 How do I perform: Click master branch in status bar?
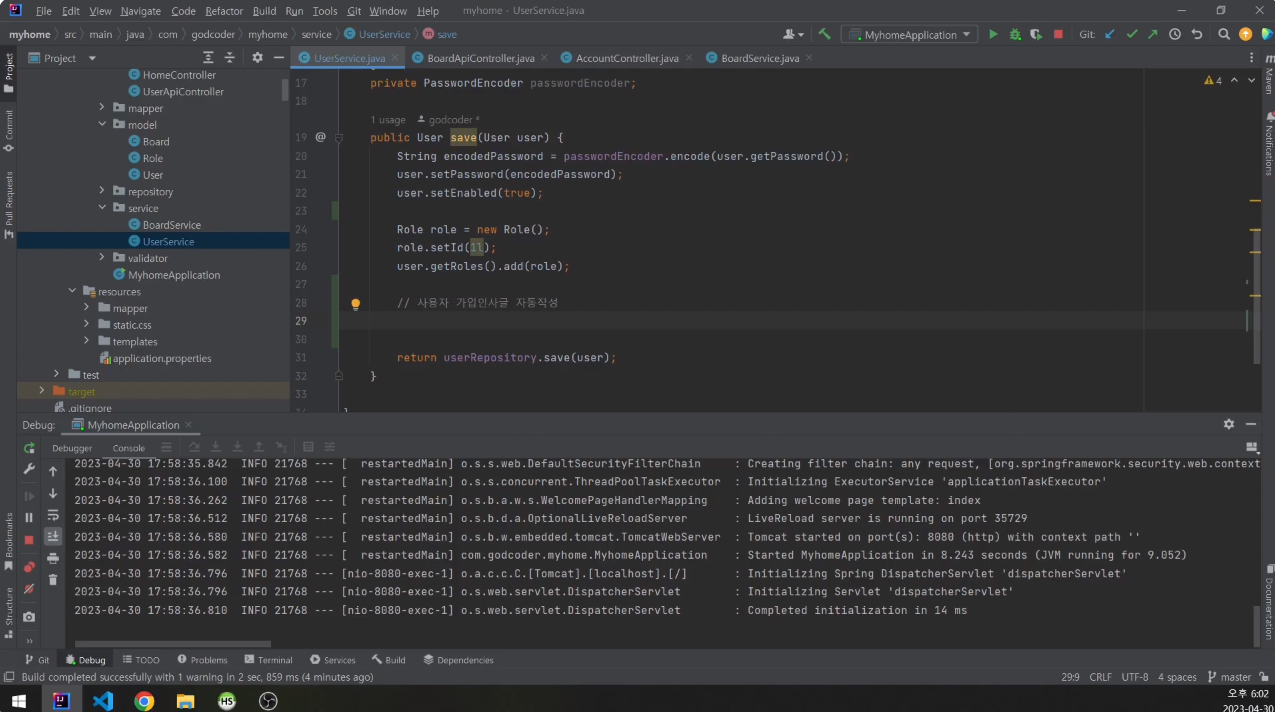(x=1229, y=677)
